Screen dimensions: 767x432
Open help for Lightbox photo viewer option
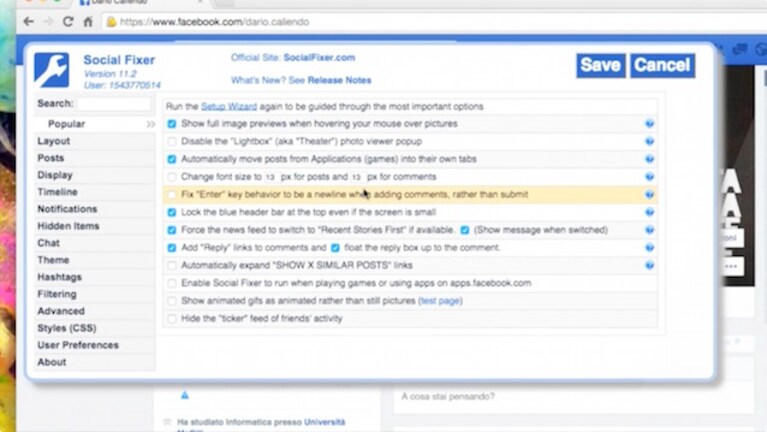[x=649, y=141]
